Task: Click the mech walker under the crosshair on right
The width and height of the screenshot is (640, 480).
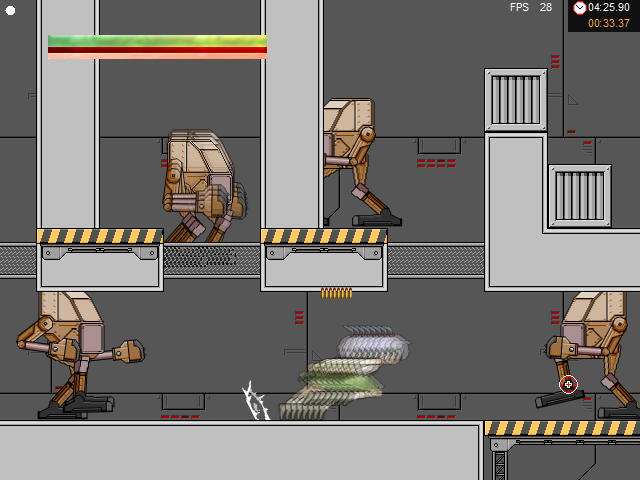Action: pyautogui.click(x=588, y=355)
